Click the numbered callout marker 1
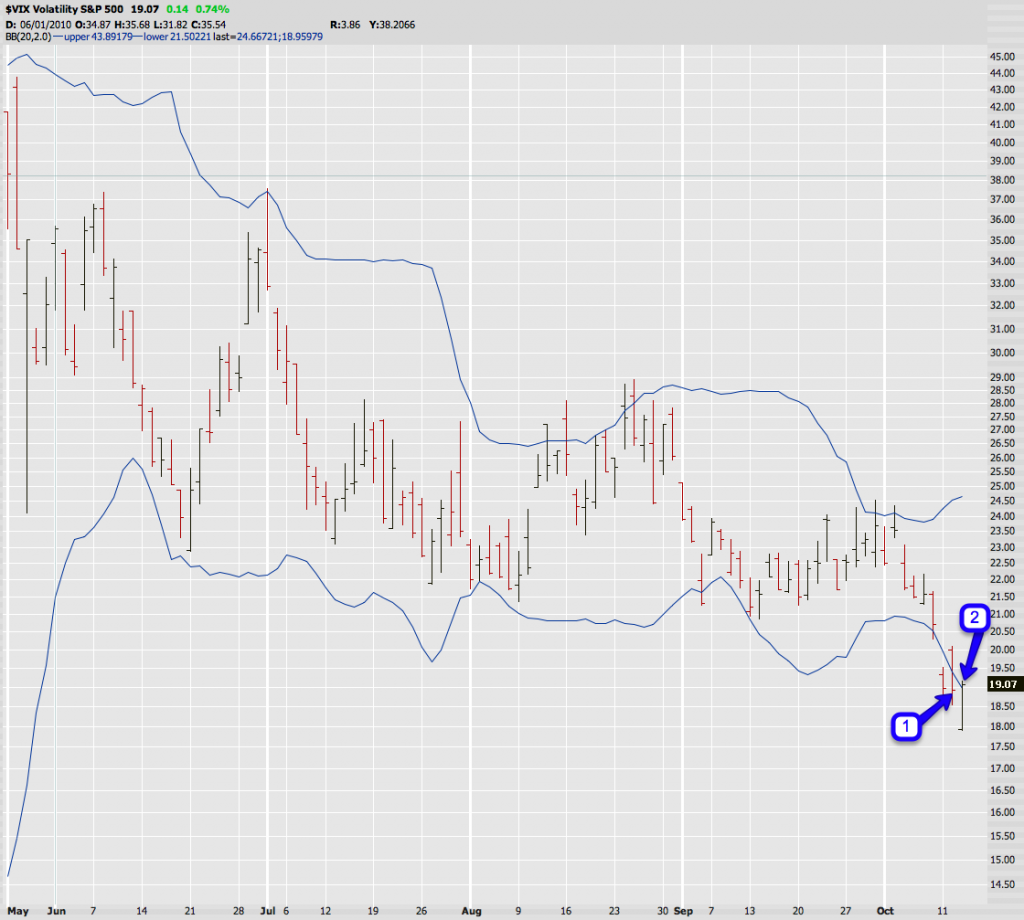The height and width of the screenshot is (920, 1024). (x=905, y=727)
